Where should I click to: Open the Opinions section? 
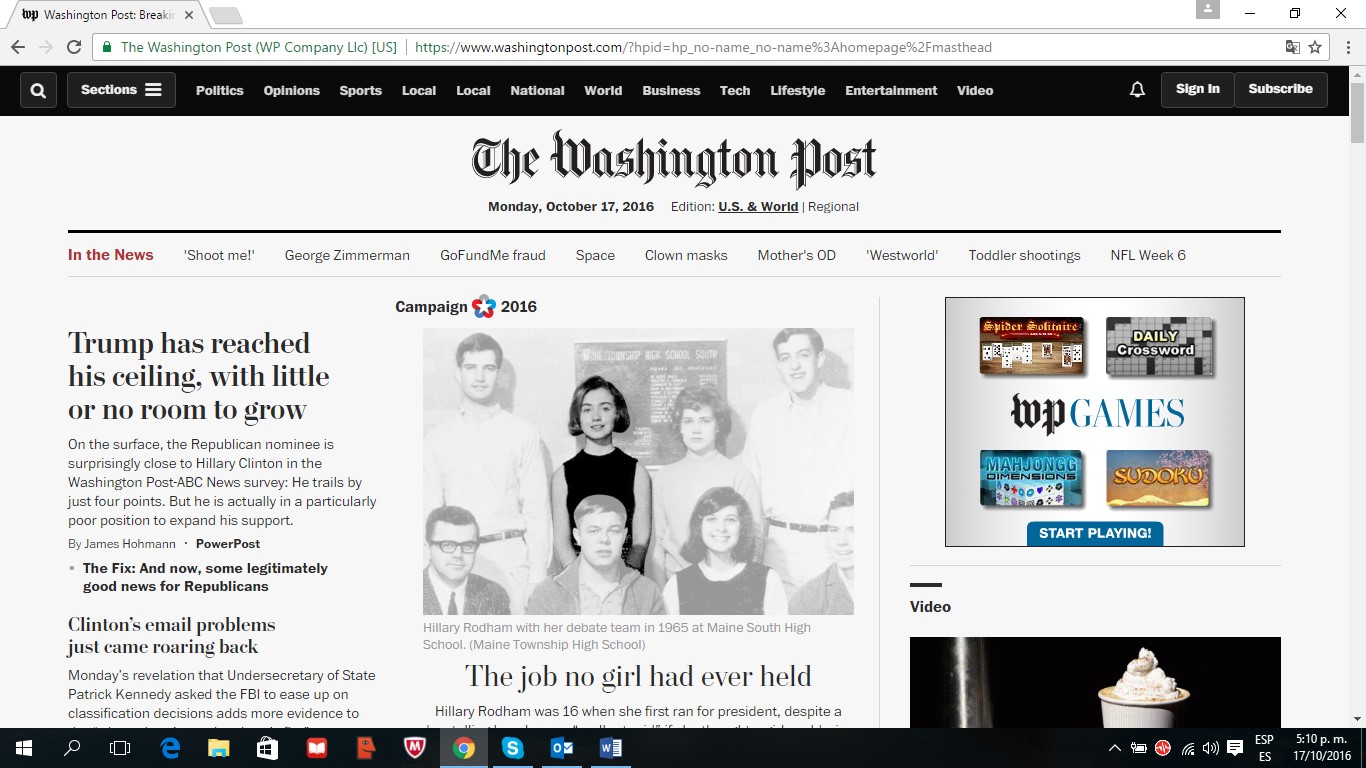(292, 90)
